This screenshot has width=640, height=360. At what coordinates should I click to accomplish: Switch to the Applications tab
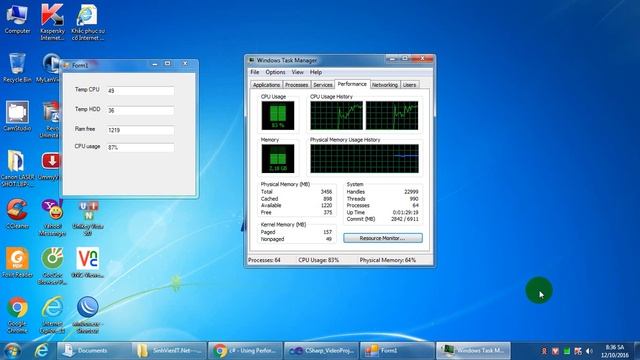[x=266, y=85]
